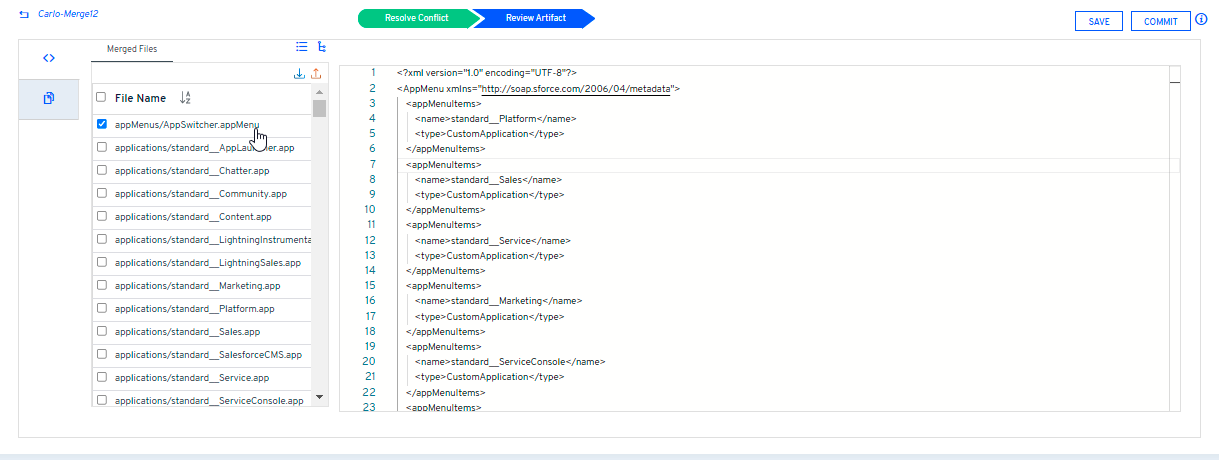
Task: Click the Commit button
Action: point(1160,22)
